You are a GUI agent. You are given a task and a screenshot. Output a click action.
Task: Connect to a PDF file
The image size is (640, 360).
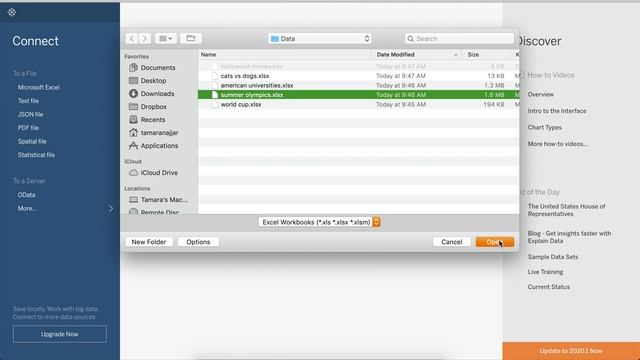point(28,128)
